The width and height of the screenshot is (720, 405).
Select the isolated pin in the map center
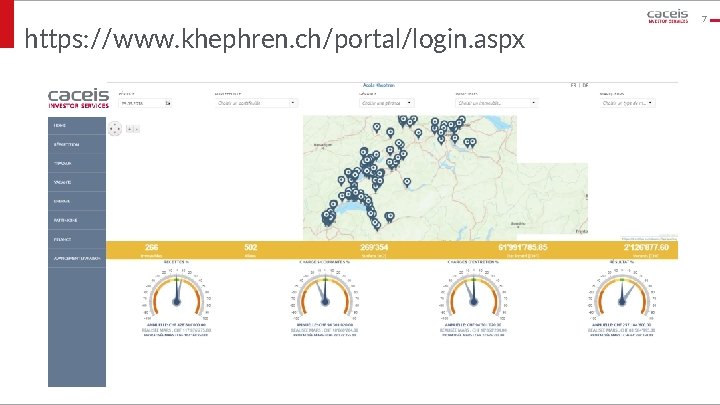point(407,182)
